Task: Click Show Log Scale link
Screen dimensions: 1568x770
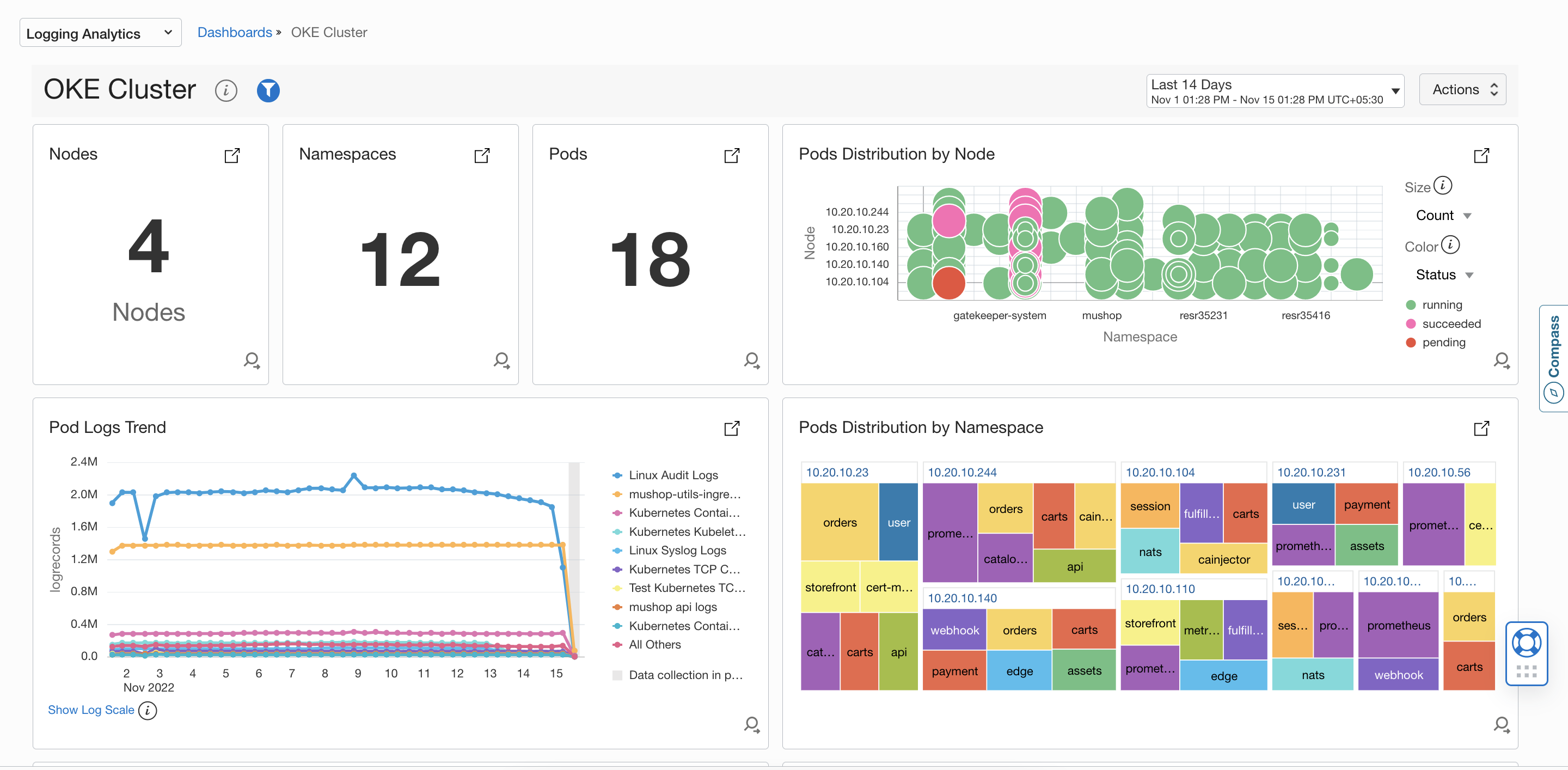Action: click(91, 710)
